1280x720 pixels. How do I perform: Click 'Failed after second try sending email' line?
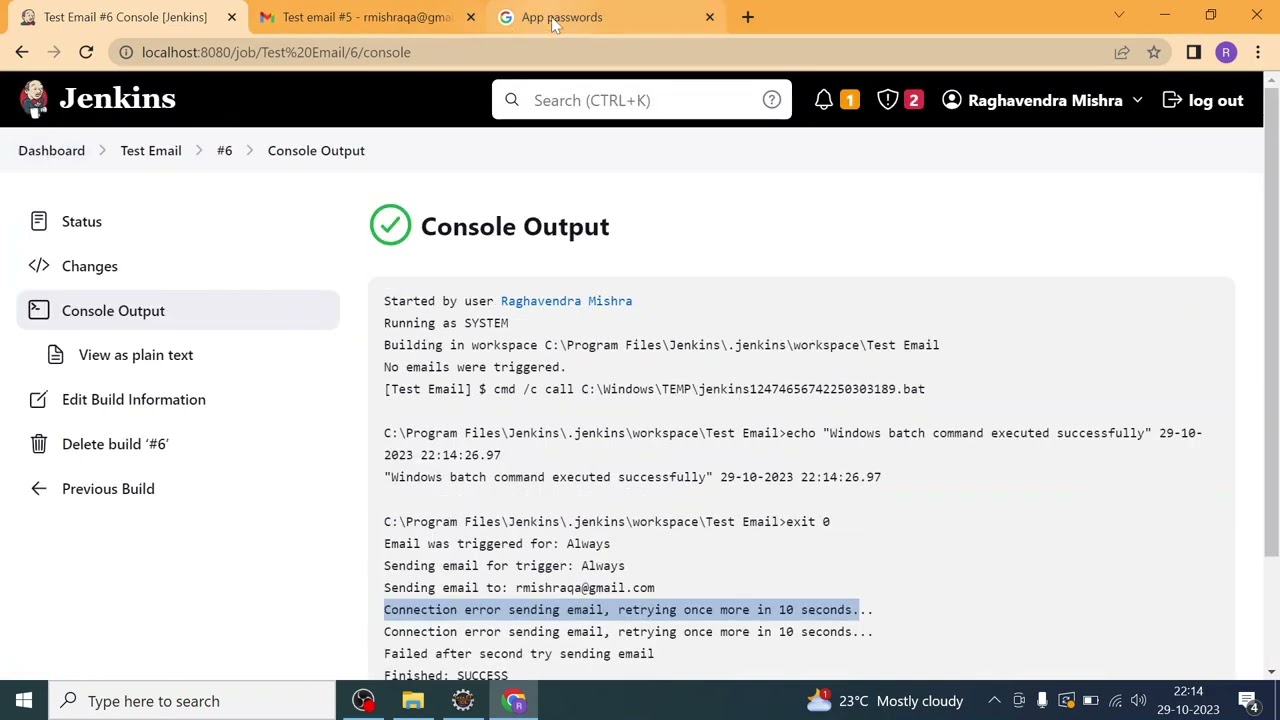(x=519, y=654)
